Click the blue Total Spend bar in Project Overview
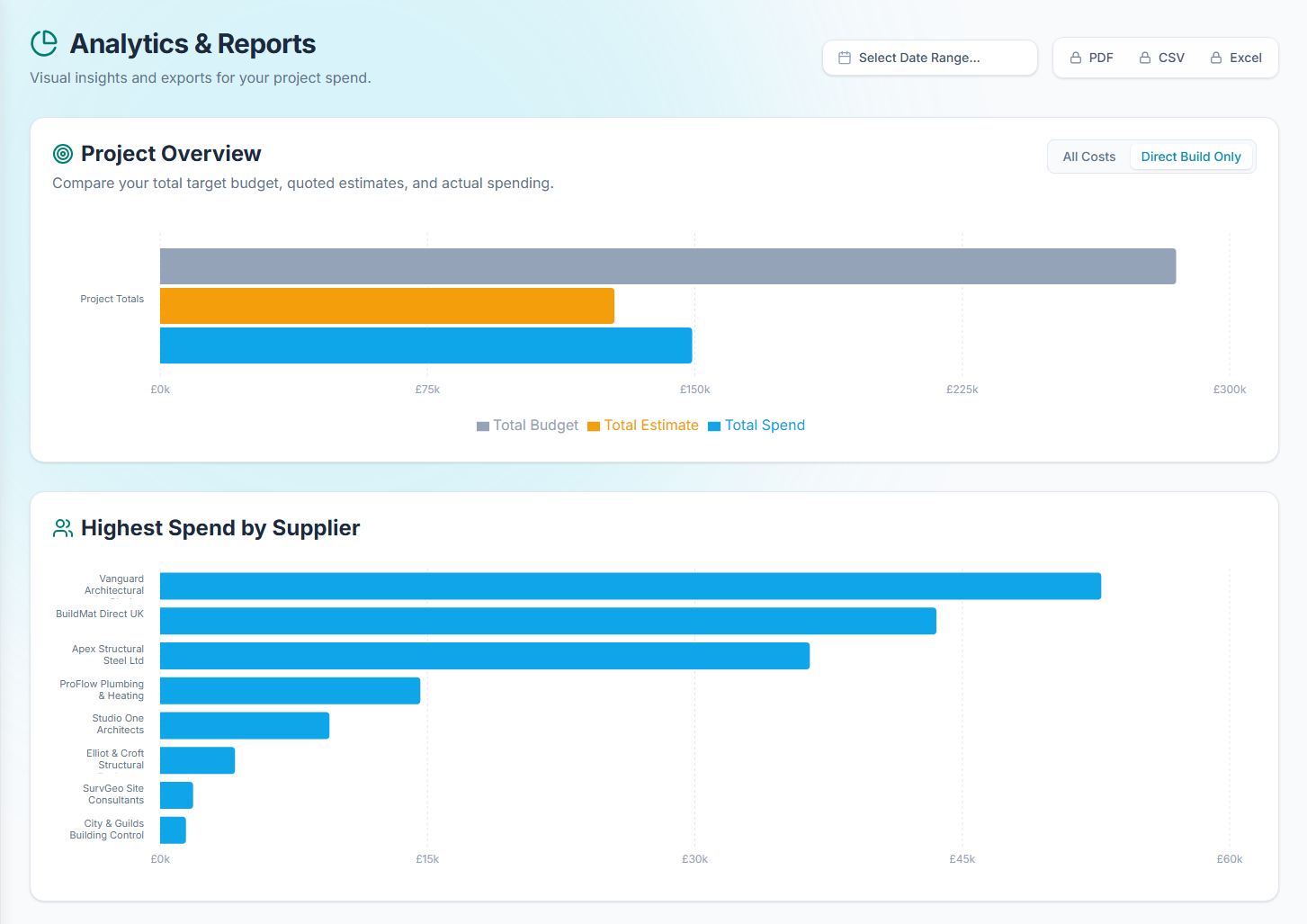Screen dimensions: 1307x924 point(426,345)
